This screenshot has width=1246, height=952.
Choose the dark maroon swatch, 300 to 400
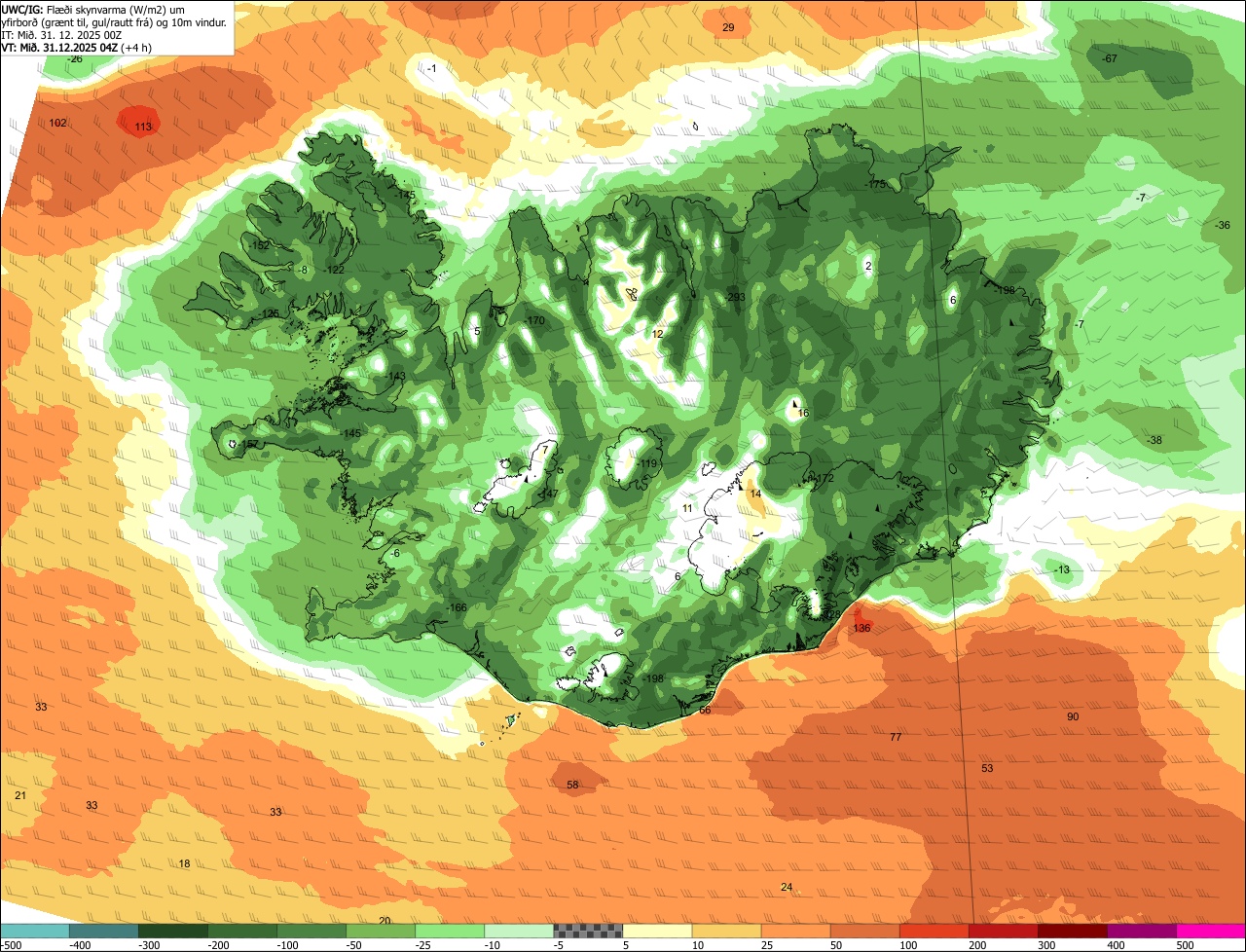point(1073,931)
